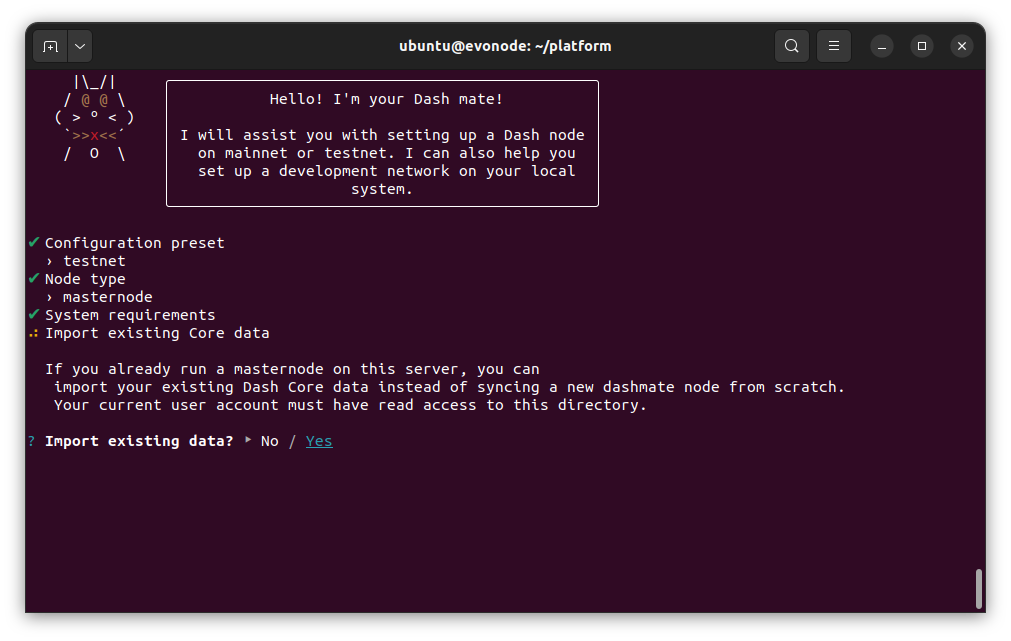Click the testnet preset value
Viewport: 1011px width, 641px height.
tap(94, 261)
